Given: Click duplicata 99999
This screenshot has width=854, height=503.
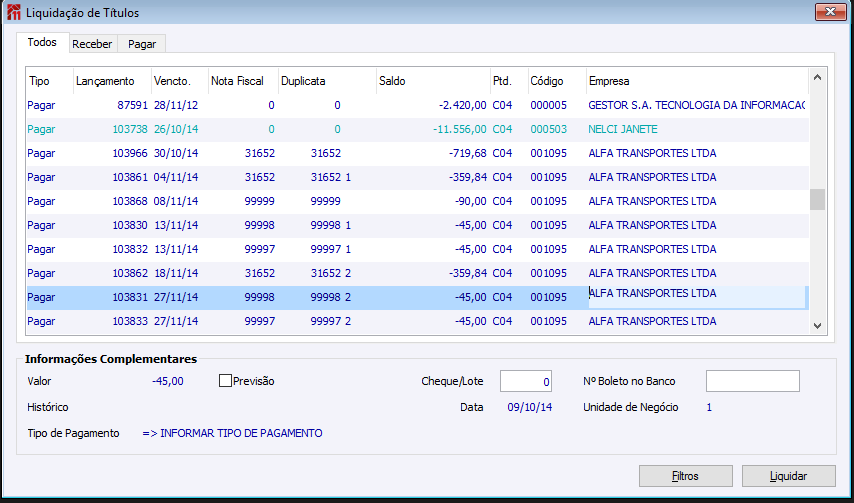Looking at the screenshot, I should [326, 201].
